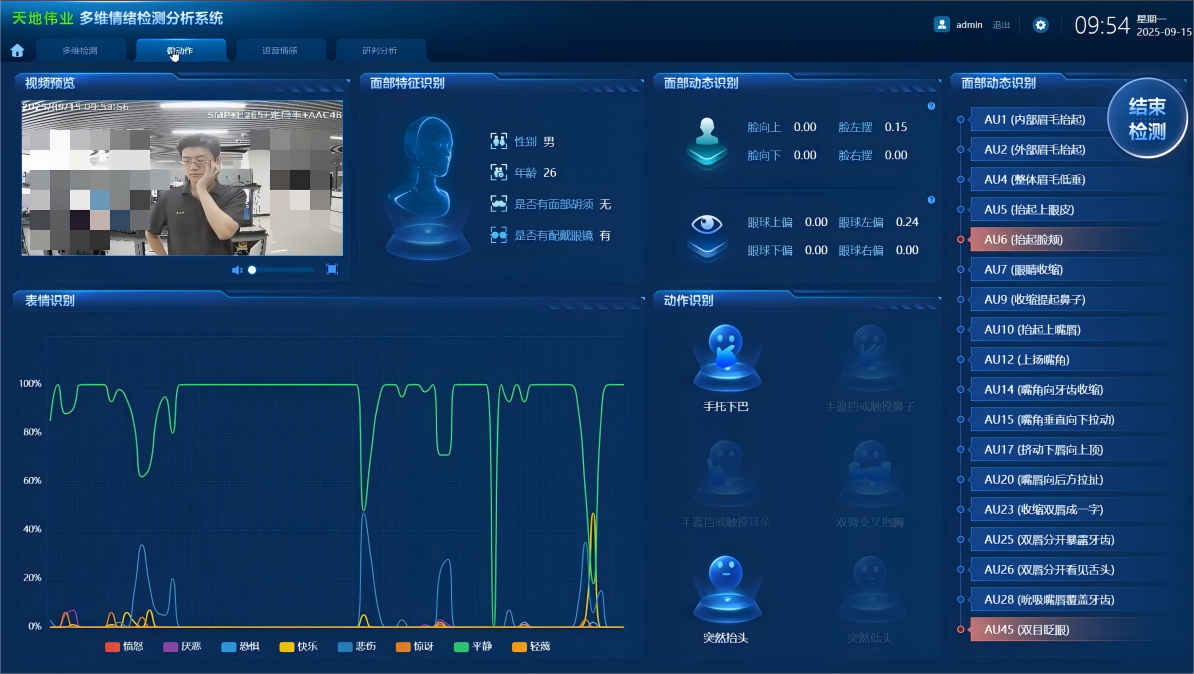Toggle 愤怒 series in chart legend

124,647
